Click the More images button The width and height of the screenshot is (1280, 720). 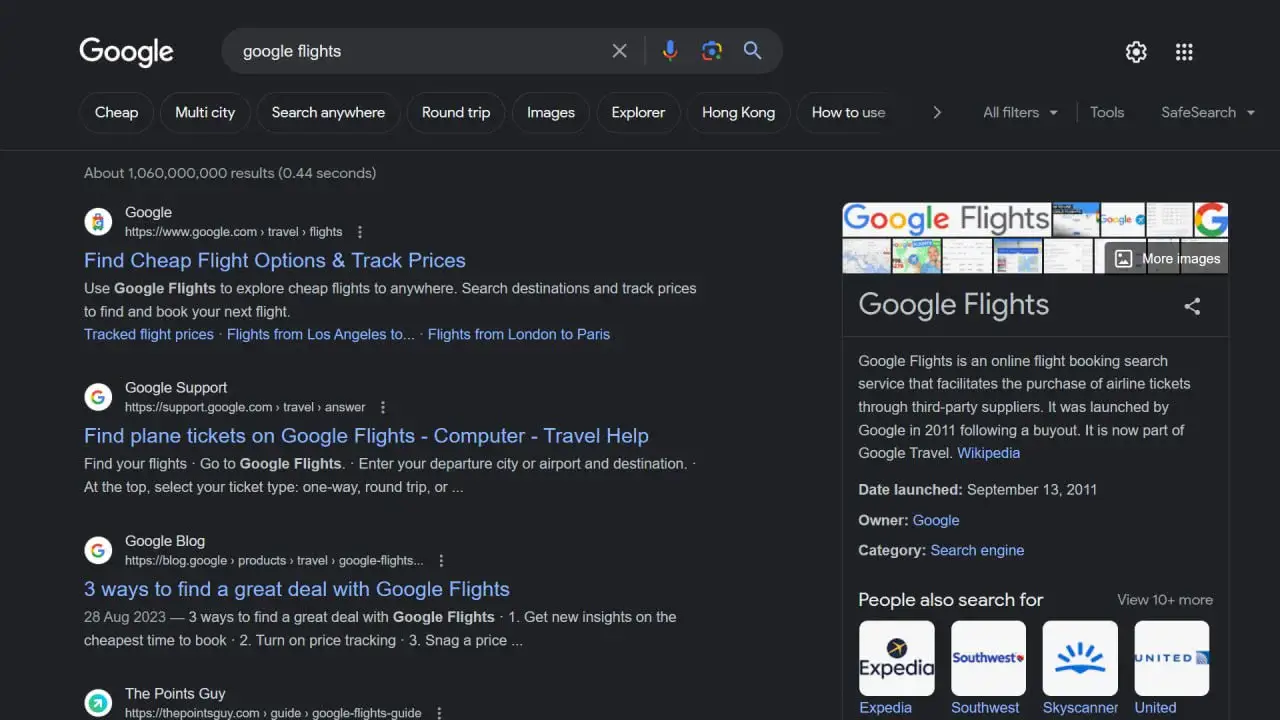pos(1167,258)
